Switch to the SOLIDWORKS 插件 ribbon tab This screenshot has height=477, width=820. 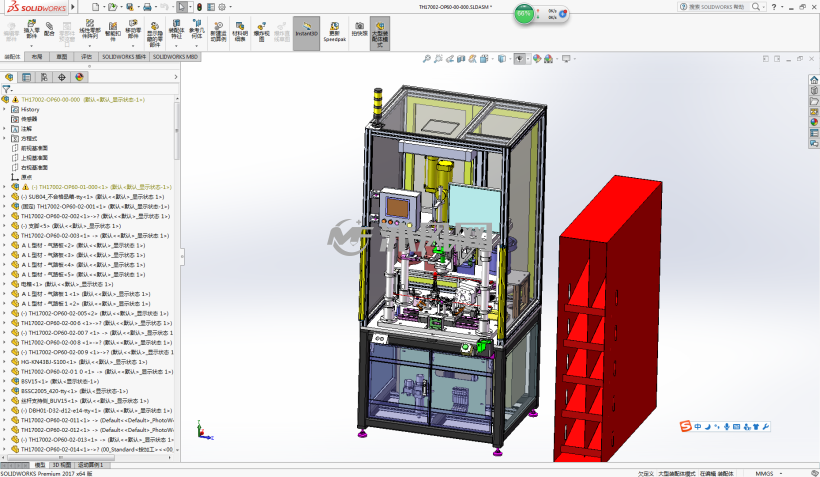click(x=124, y=56)
